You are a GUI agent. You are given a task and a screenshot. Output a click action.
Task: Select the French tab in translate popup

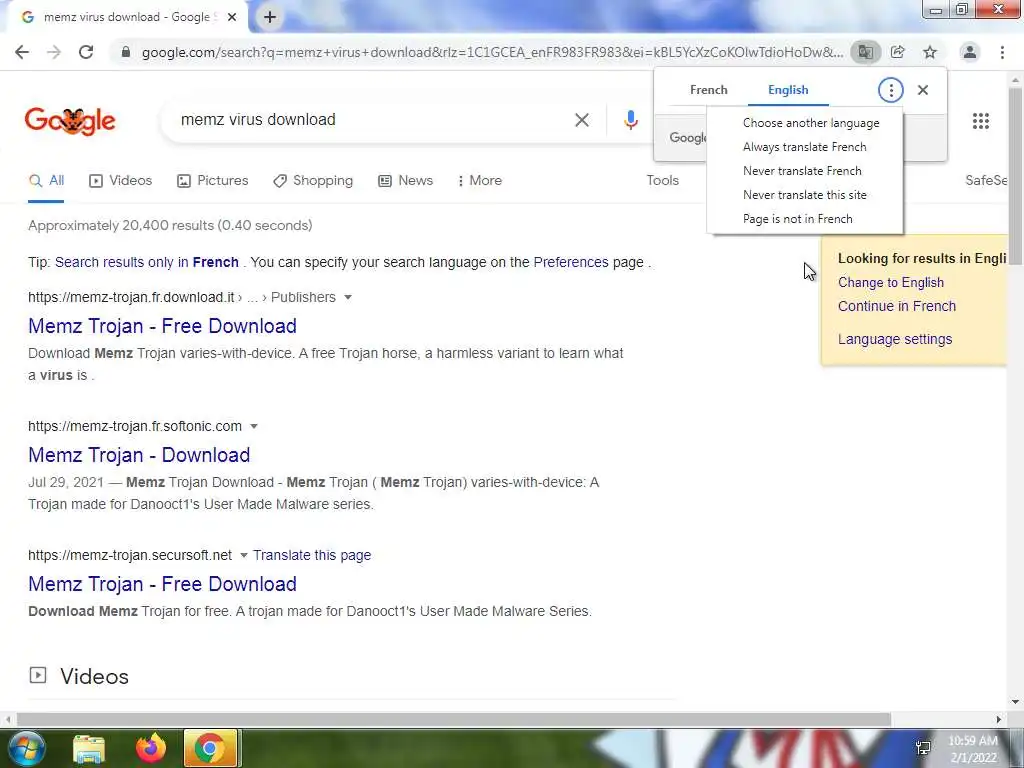pos(709,90)
